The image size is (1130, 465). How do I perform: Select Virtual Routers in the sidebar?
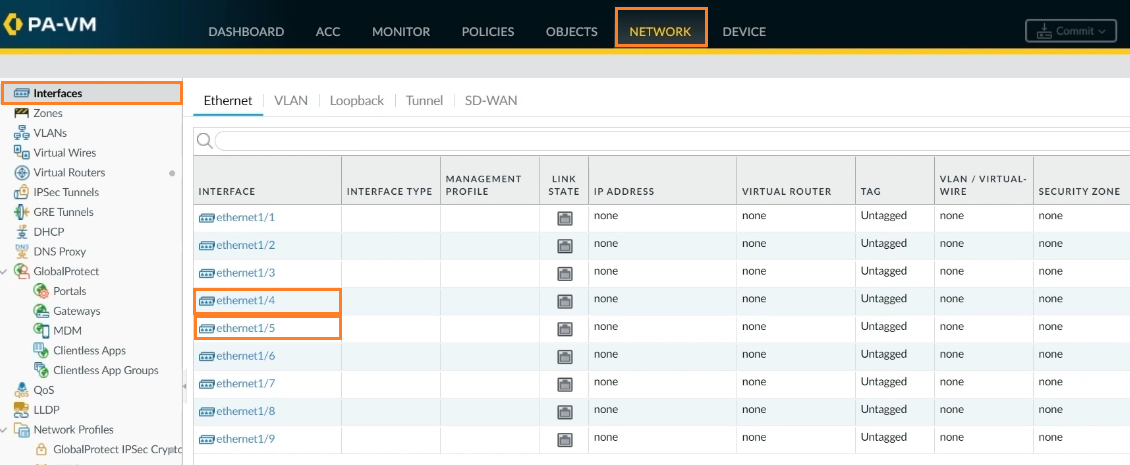tap(69, 172)
